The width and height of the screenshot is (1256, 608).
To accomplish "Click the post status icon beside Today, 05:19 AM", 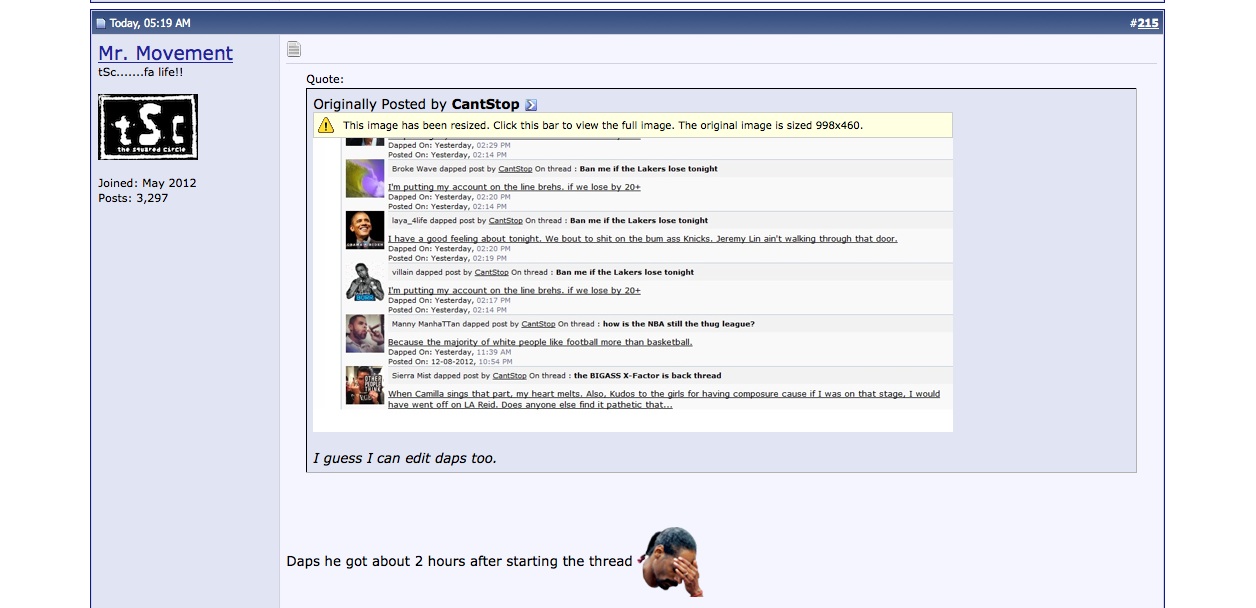I will click(x=101, y=23).
